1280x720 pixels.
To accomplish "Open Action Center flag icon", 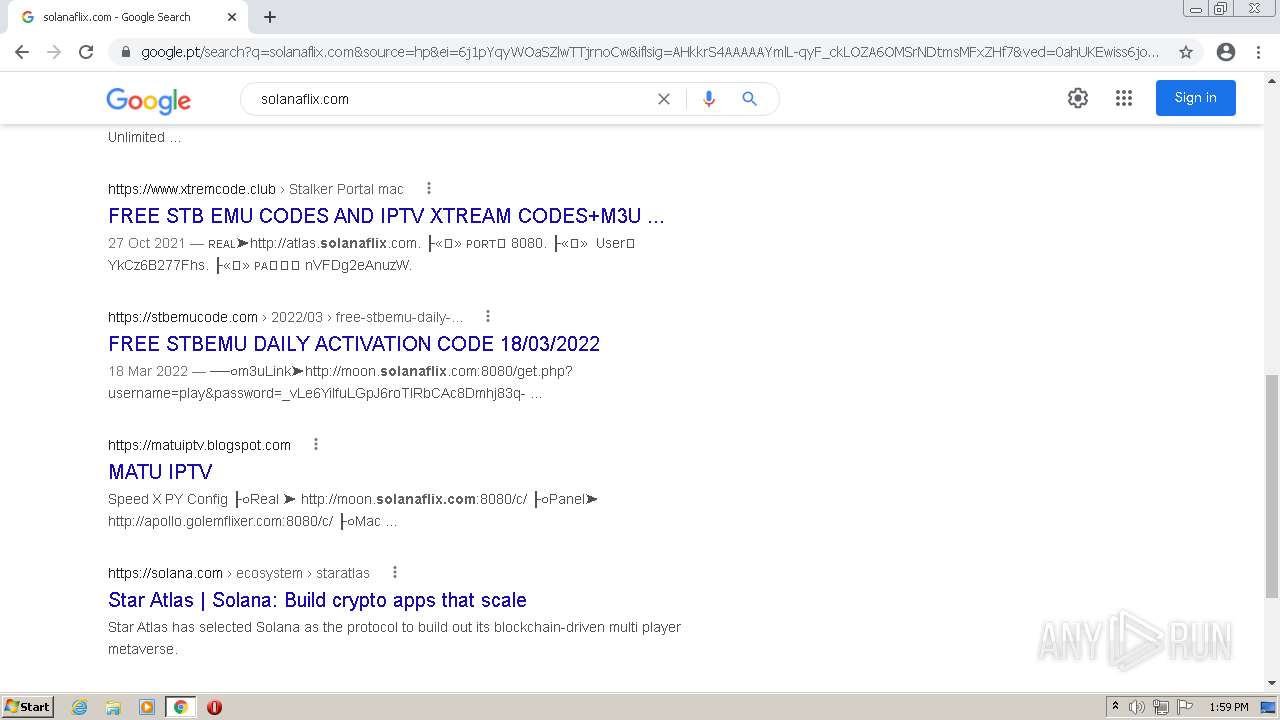I will coord(1185,707).
